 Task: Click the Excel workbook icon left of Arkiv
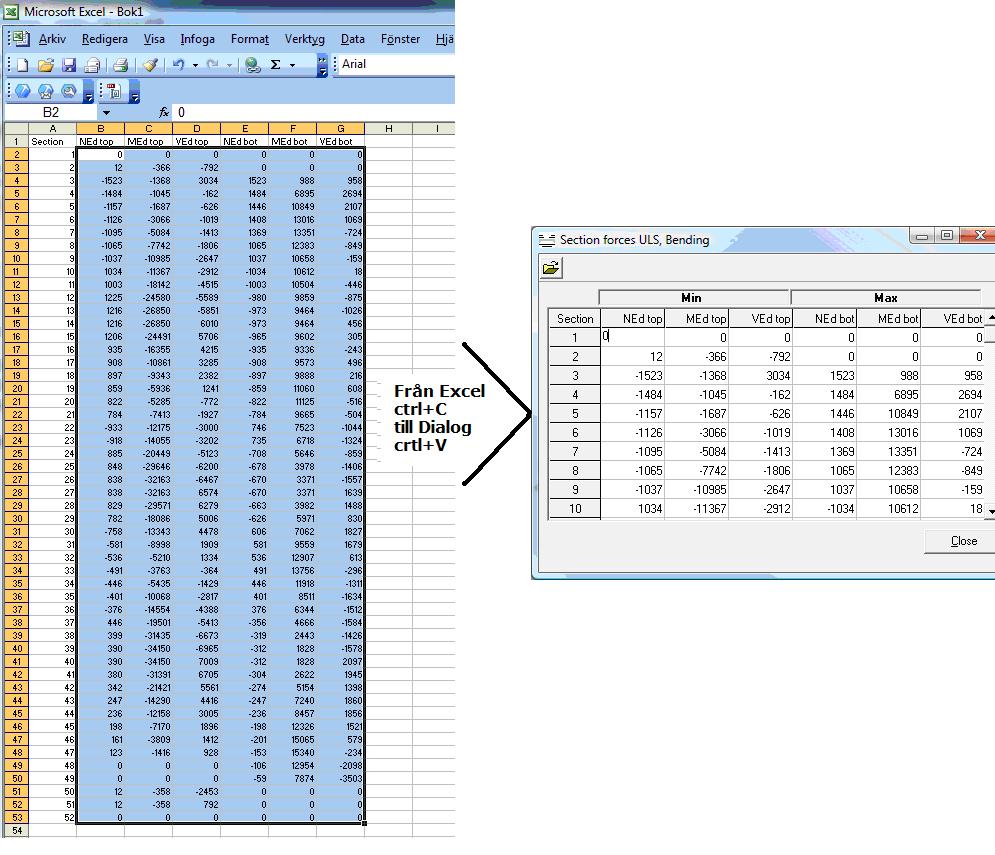click(20, 38)
